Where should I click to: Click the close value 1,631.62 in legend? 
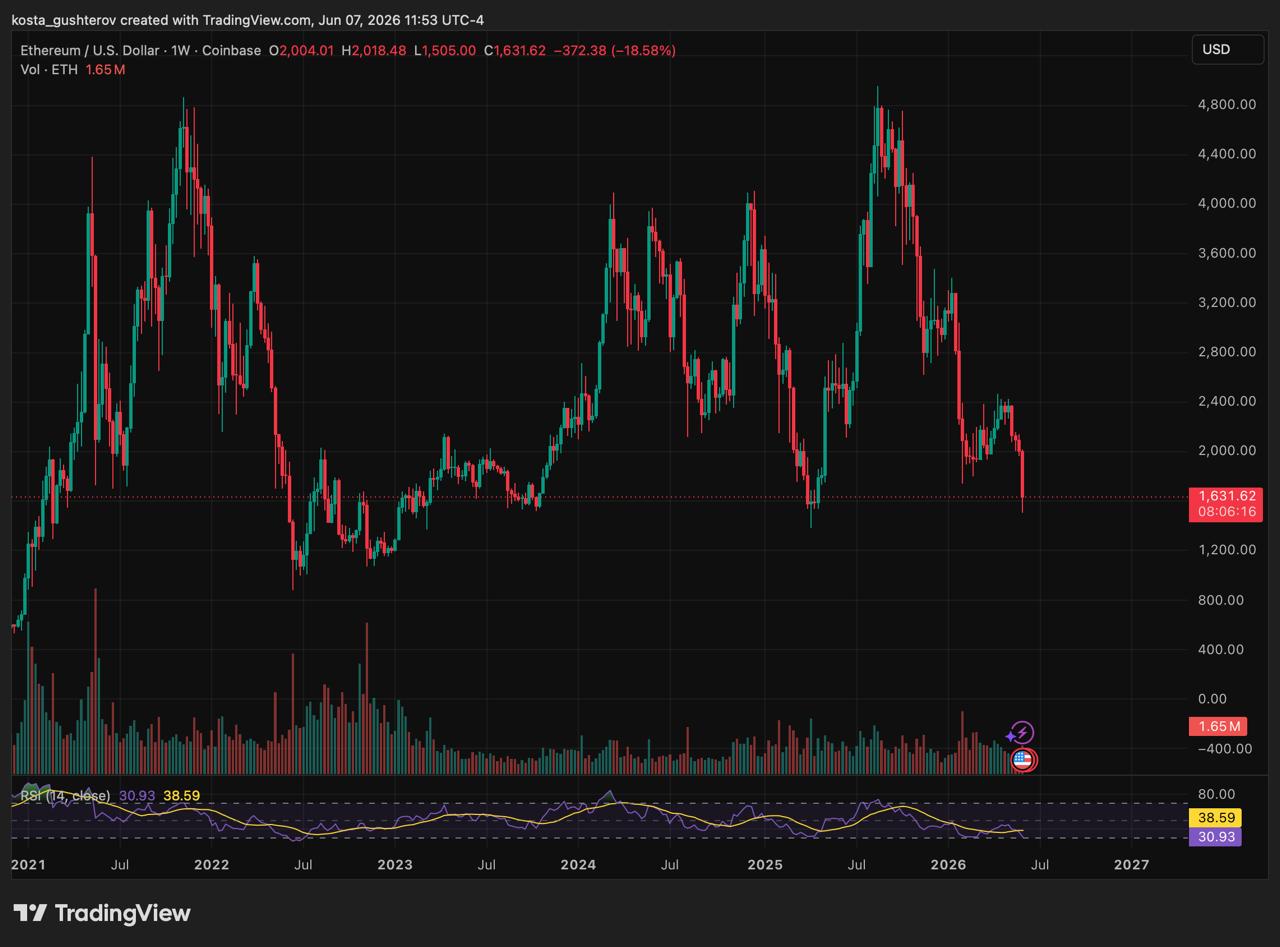[520, 50]
